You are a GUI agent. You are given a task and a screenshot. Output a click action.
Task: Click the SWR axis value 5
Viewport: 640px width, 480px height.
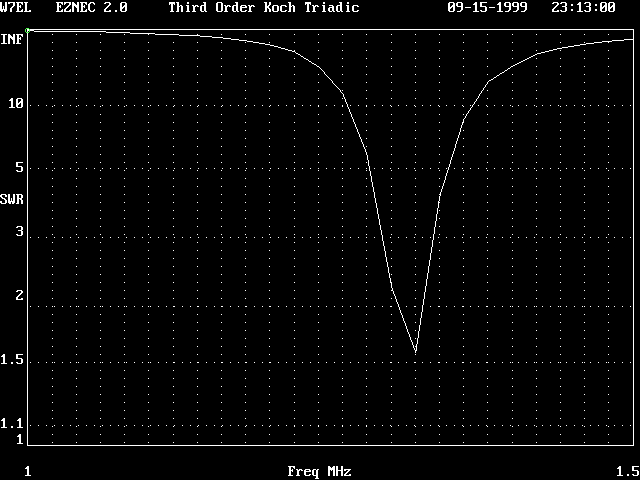tap(20, 167)
